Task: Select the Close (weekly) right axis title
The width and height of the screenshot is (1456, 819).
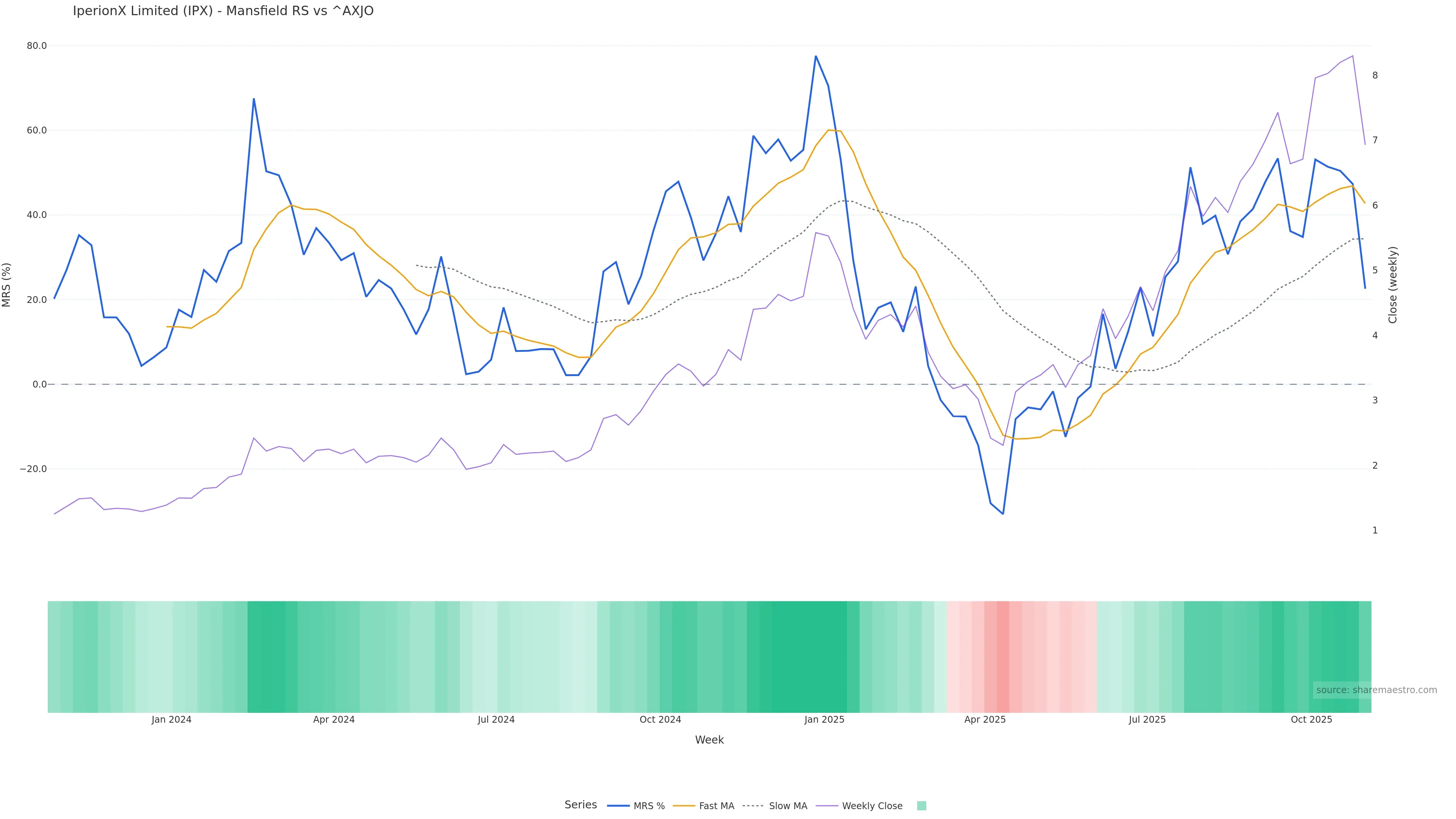Action: (x=1392, y=284)
